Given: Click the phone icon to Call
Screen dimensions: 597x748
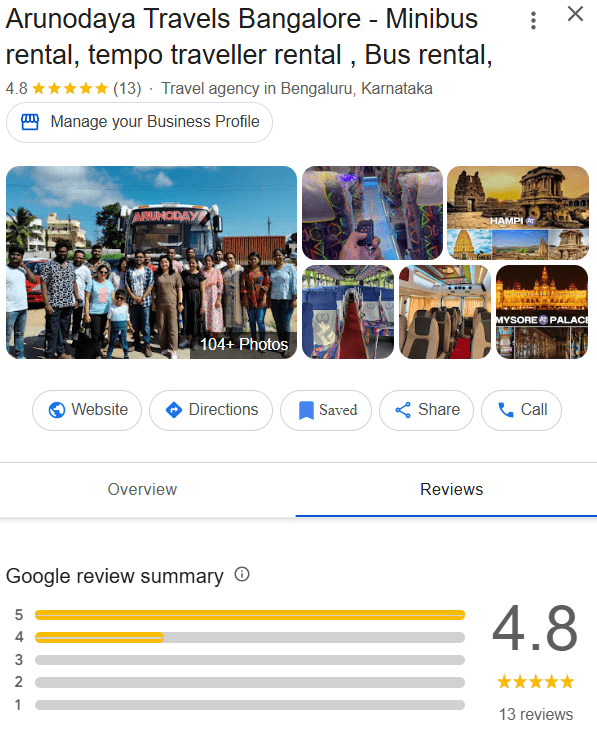Looking at the screenshot, I should pyautogui.click(x=505, y=410).
